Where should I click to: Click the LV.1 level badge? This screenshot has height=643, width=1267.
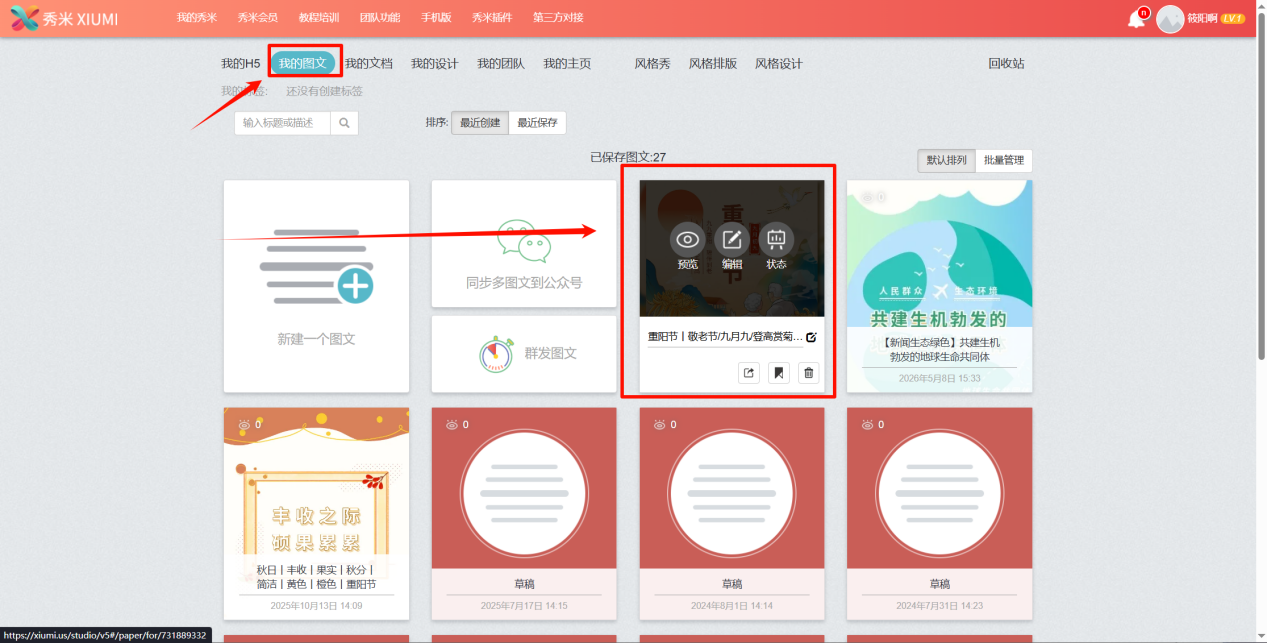1233,19
